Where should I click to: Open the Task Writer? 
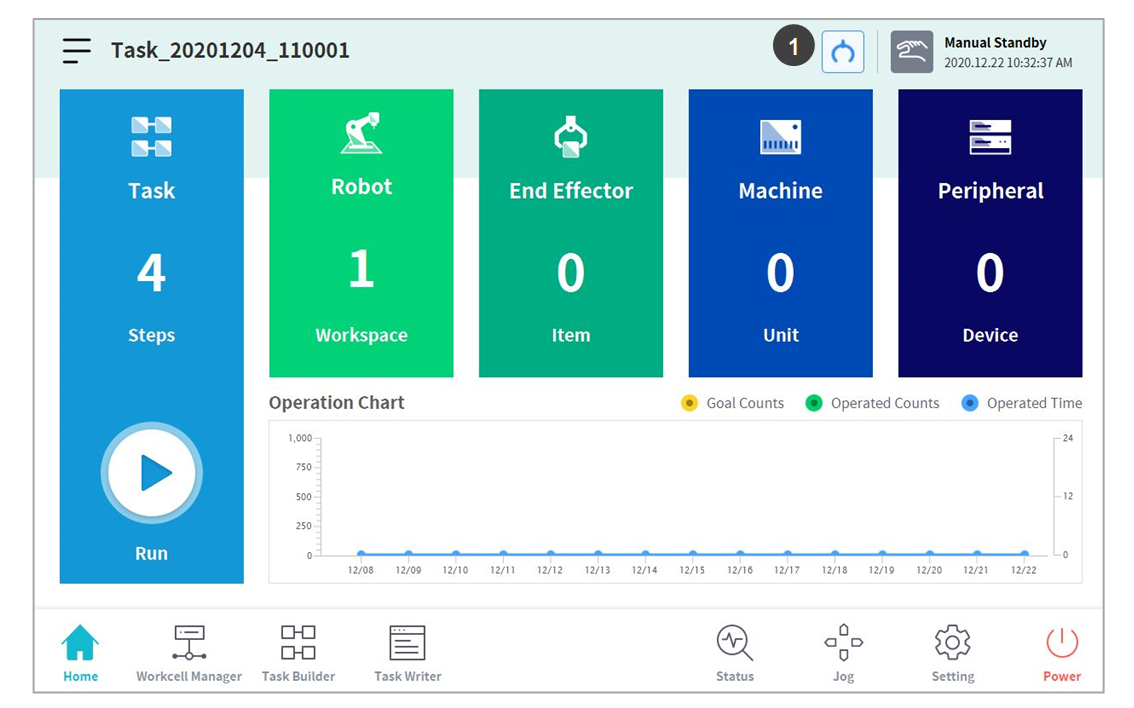click(x=407, y=653)
